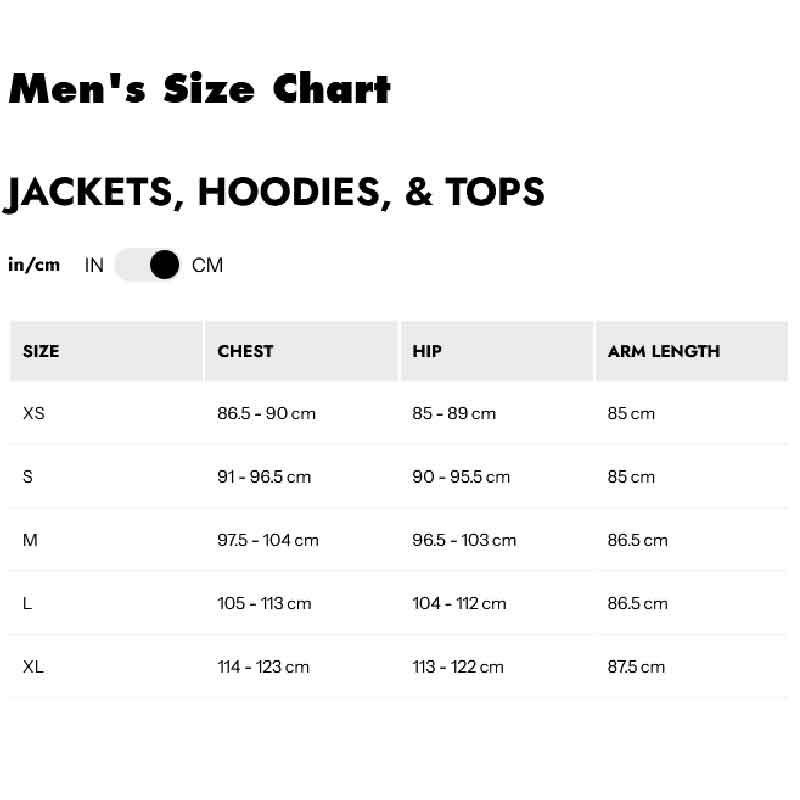This screenshot has height=800, width=800.
Task: Click the Jackets, Hoodies, & Tops heading
Action: click(x=276, y=191)
